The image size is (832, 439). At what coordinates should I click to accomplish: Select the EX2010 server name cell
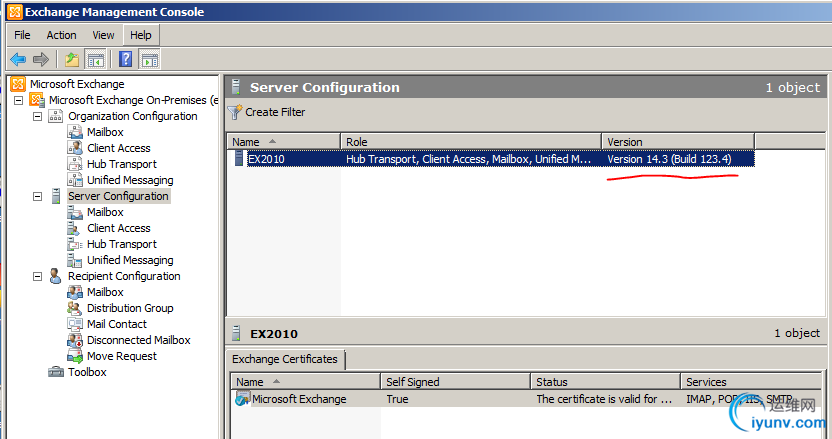click(266, 159)
